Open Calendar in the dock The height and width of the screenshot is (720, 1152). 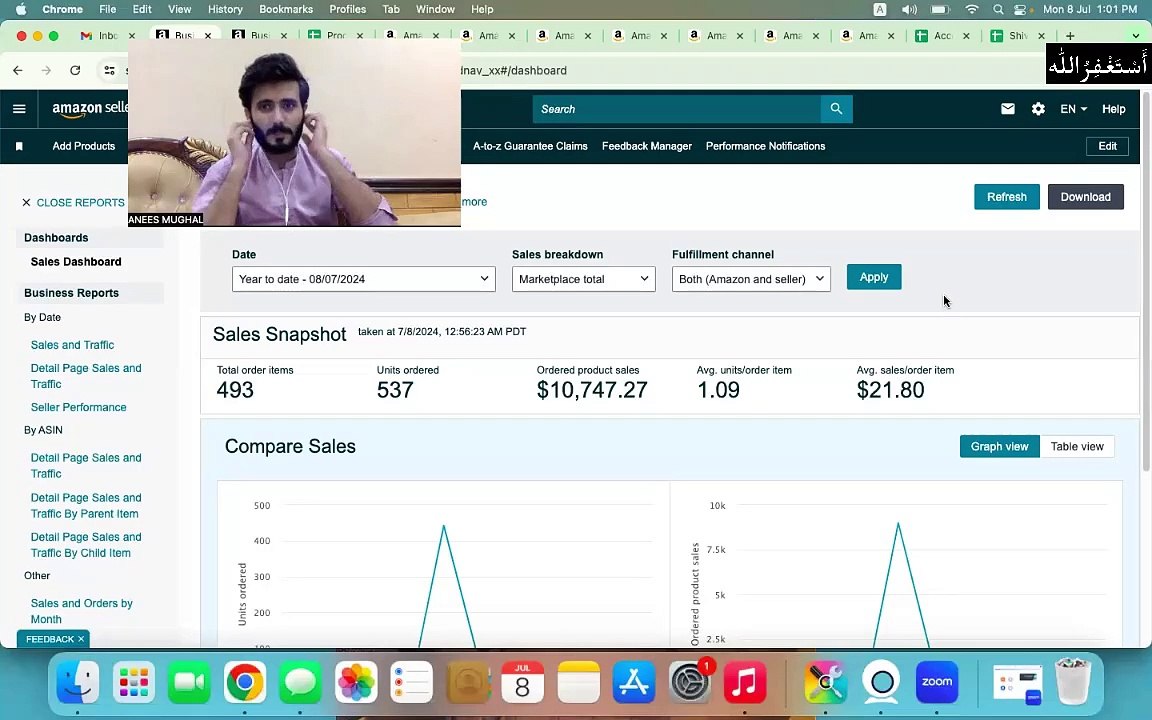coord(522,682)
